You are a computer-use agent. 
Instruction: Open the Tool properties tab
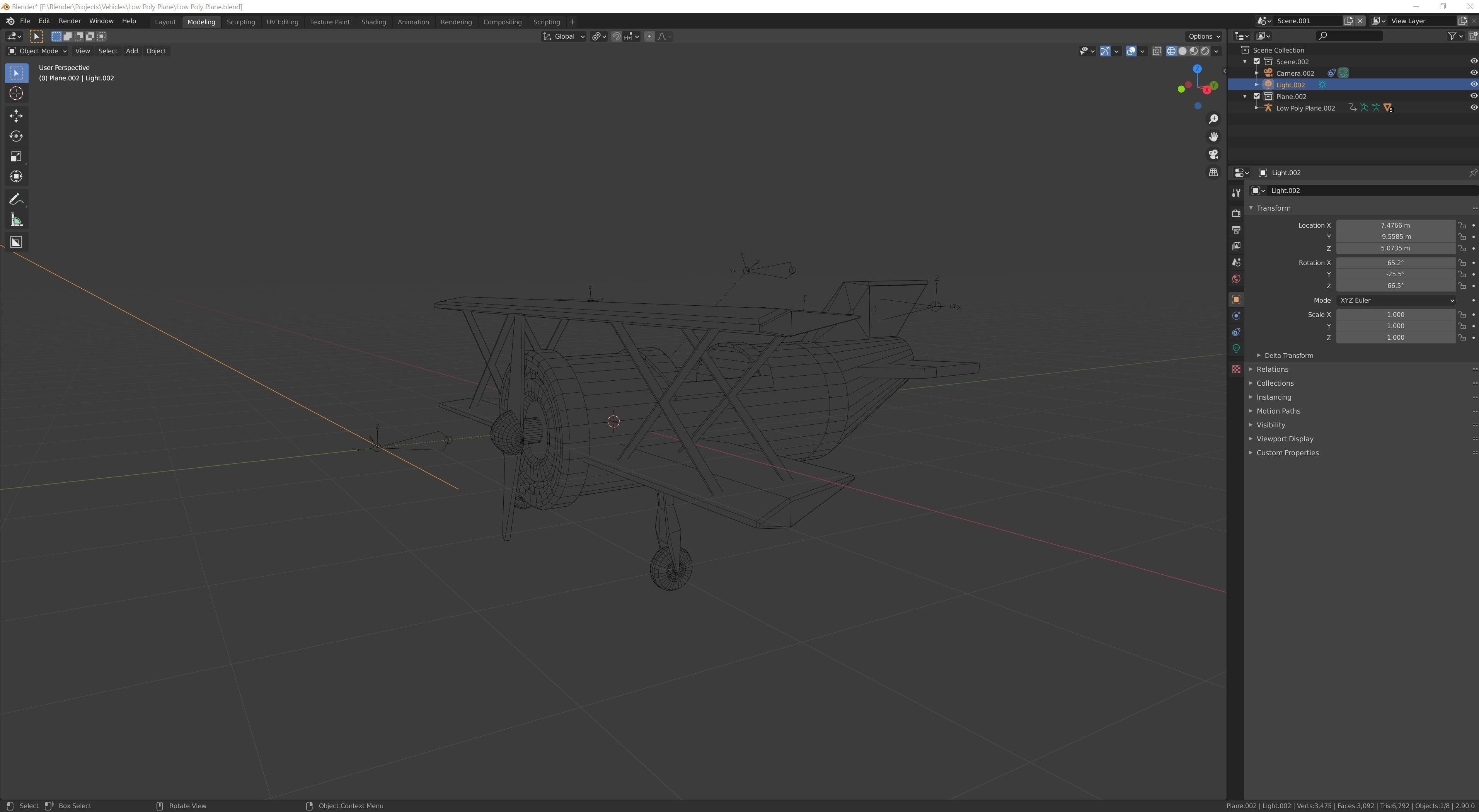tap(1236, 193)
